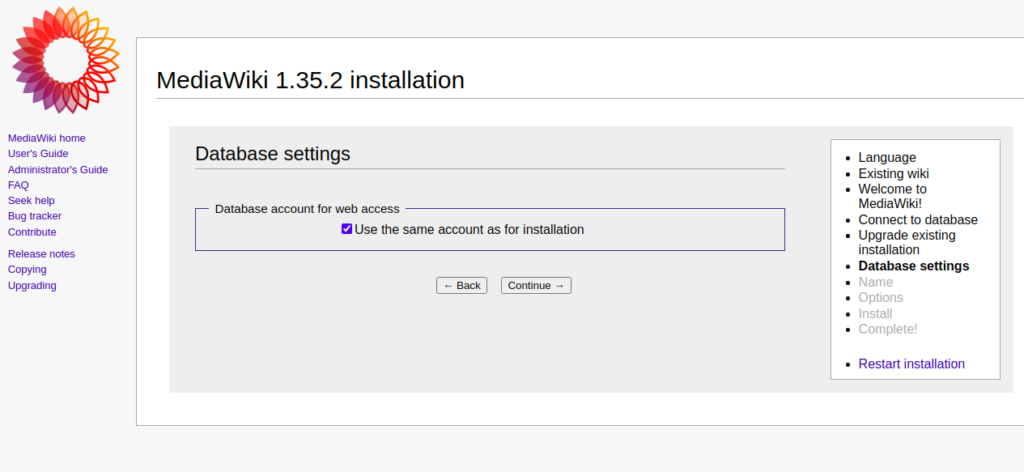The image size is (1024, 472).
Task: Click the 'Database settings' section heading
Action: pos(272,154)
